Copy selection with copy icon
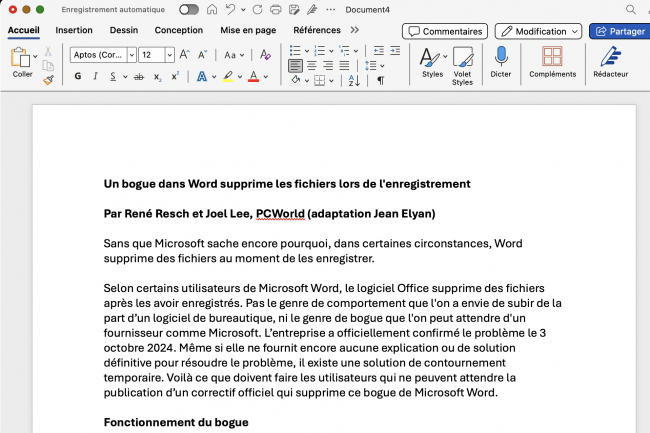The height and width of the screenshot is (433, 650). coord(48,65)
